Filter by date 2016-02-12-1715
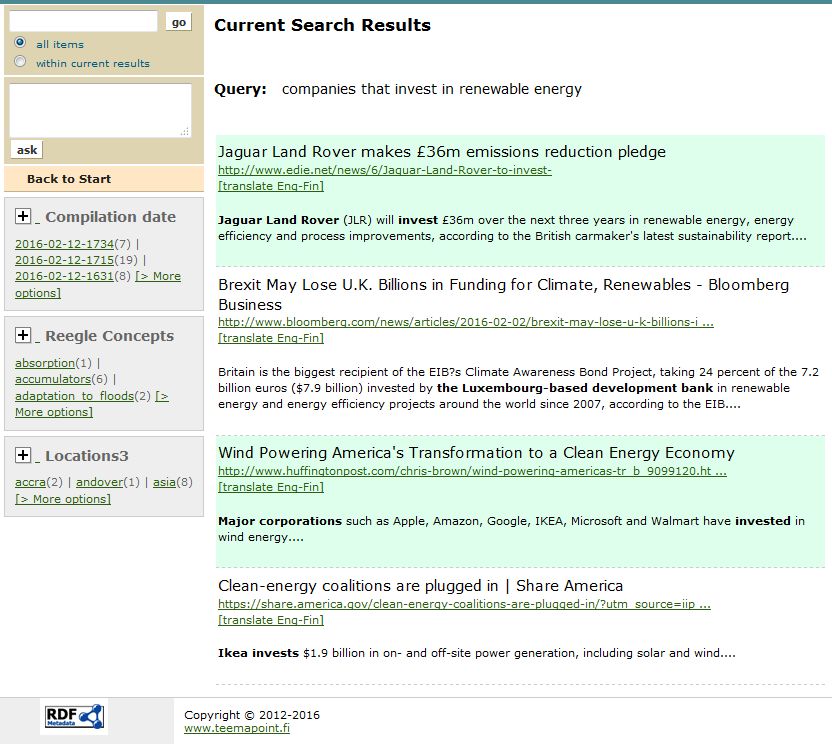Viewport: 832px width, 744px height. click(64, 260)
